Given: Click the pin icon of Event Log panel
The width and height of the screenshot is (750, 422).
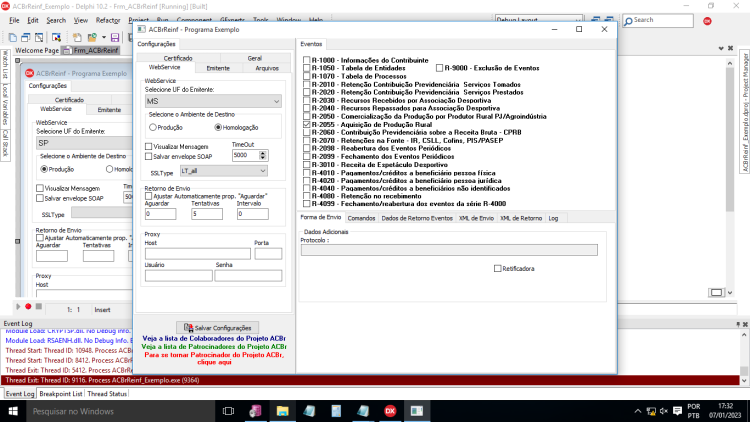Looking at the screenshot, I should [x=738, y=324].
